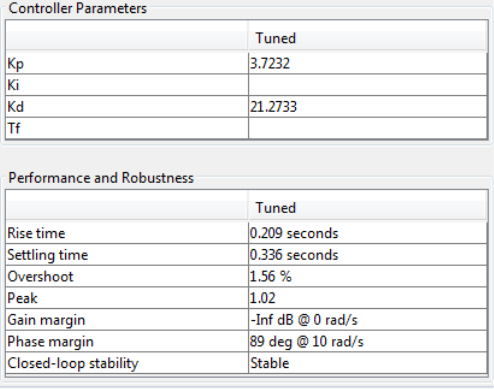Select the Closed-loop stability Stable cell

[x=368, y=363]
